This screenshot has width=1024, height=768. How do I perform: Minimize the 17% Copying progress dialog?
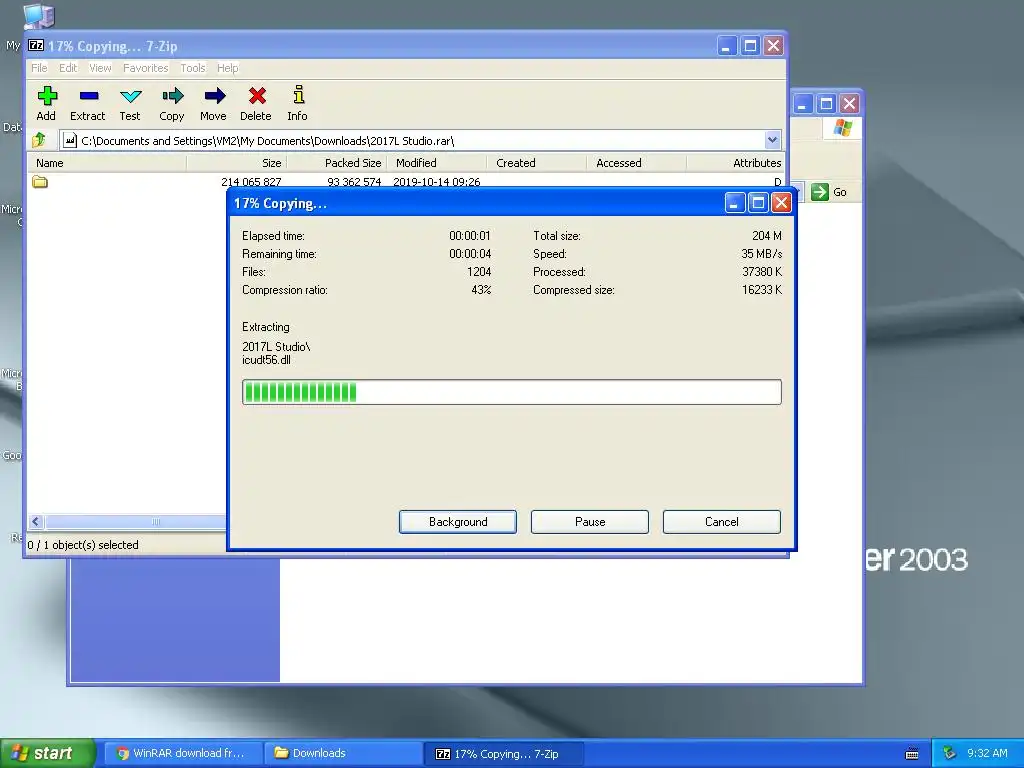tap(735, 203)
